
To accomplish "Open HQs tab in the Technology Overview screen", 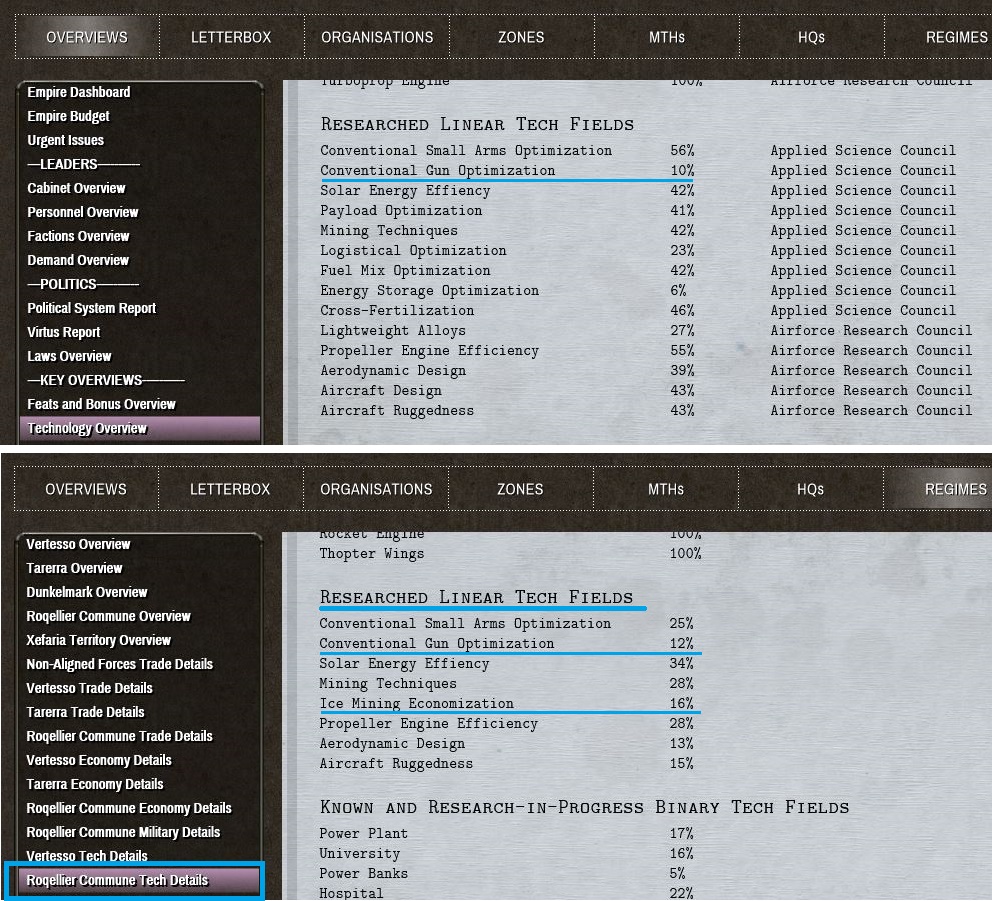I will (811, 37).
